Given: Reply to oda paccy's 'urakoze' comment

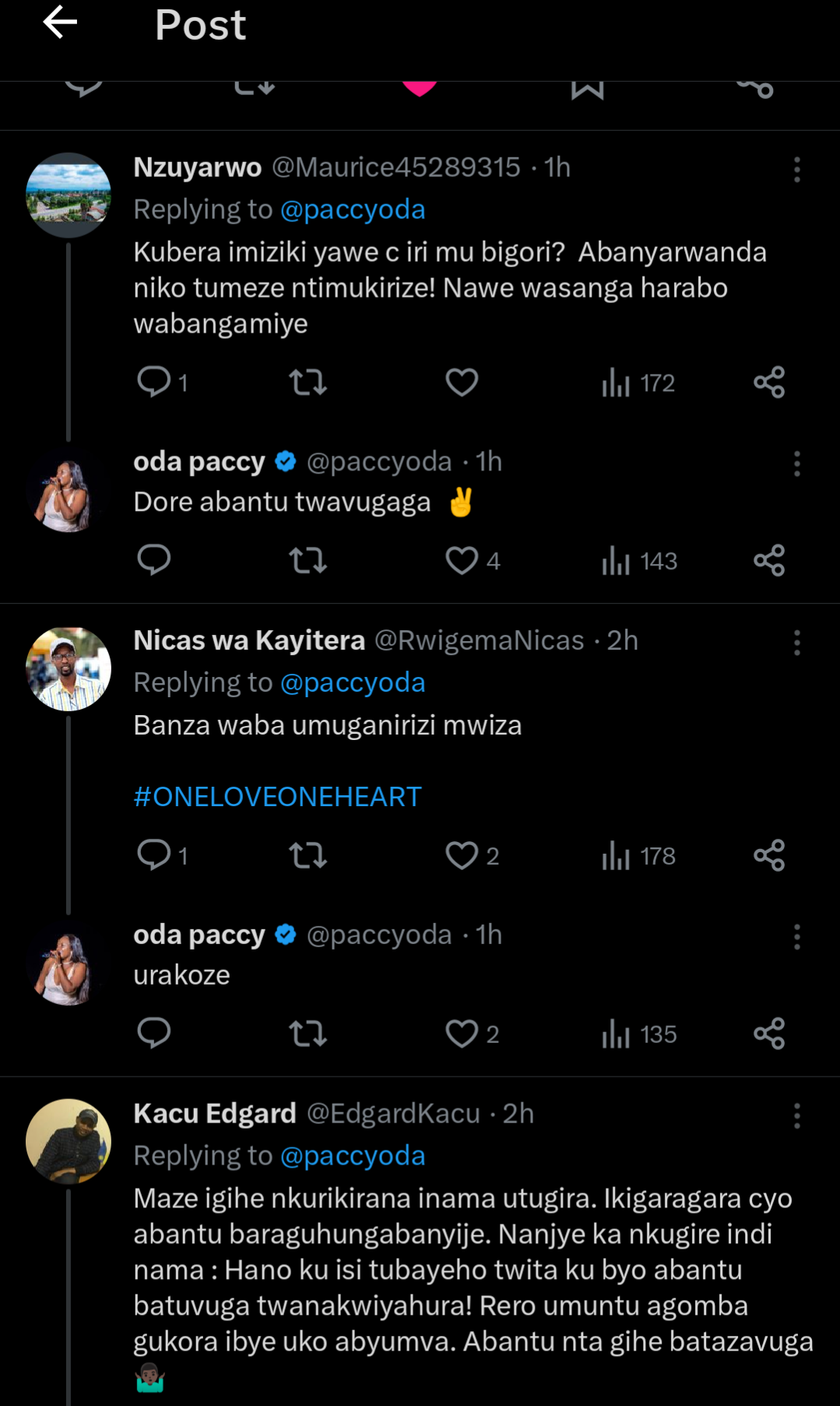Looking at the screenshot, I should click(154, 1034).
